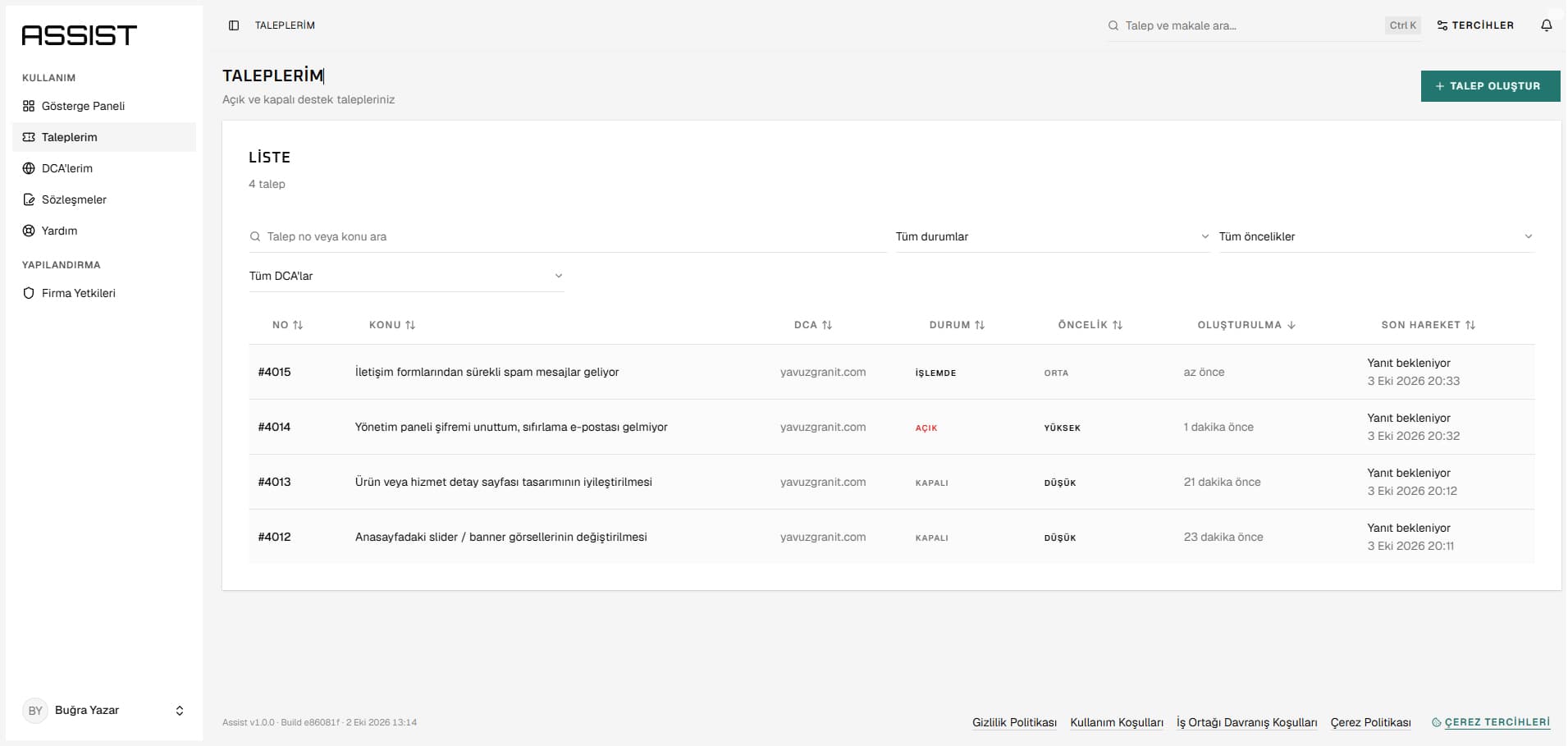The image size is (1568, 746).
Task: Open the notifications bell
Action: (x=1546, y=25)
